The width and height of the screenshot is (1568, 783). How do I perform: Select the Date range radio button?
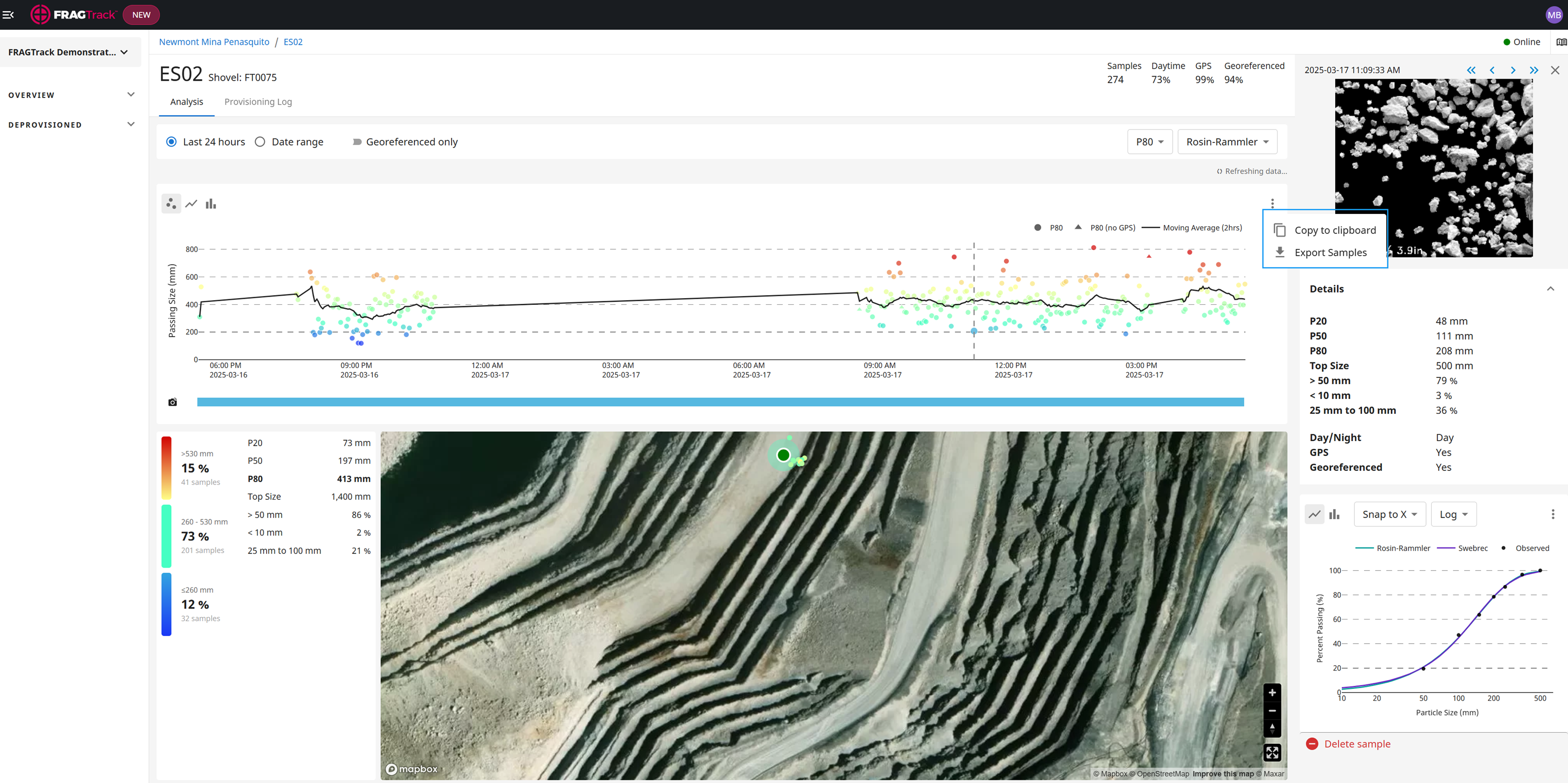point(260,142)
